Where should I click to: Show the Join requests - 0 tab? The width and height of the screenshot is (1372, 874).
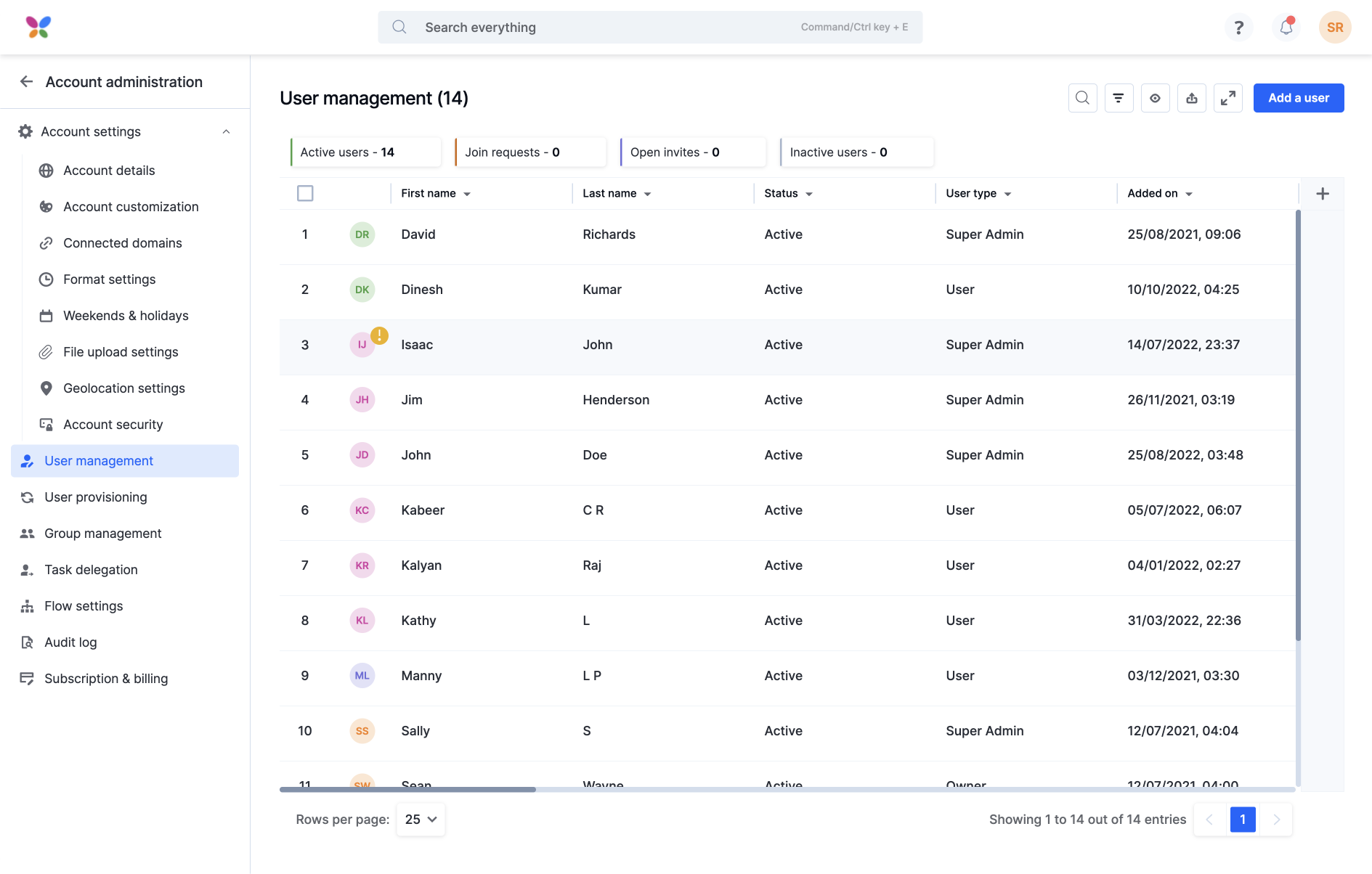coord(530,152)
